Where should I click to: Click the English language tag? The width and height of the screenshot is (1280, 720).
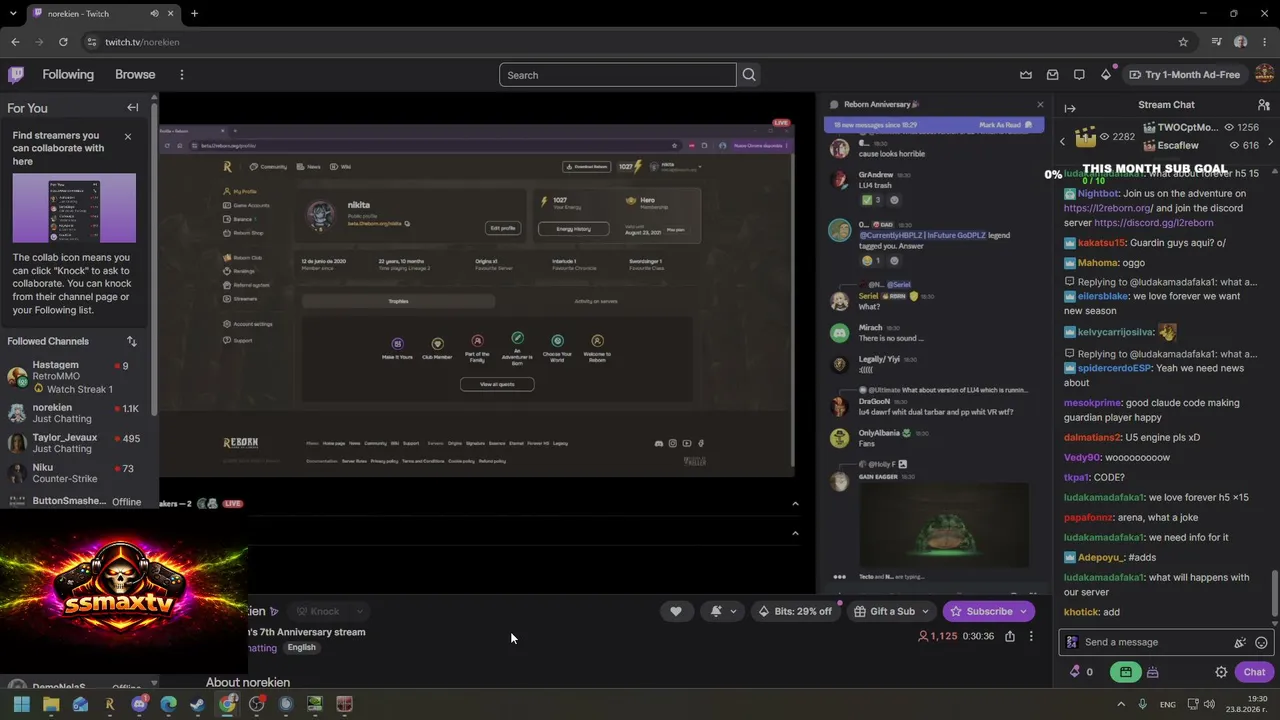coord(301,647)
